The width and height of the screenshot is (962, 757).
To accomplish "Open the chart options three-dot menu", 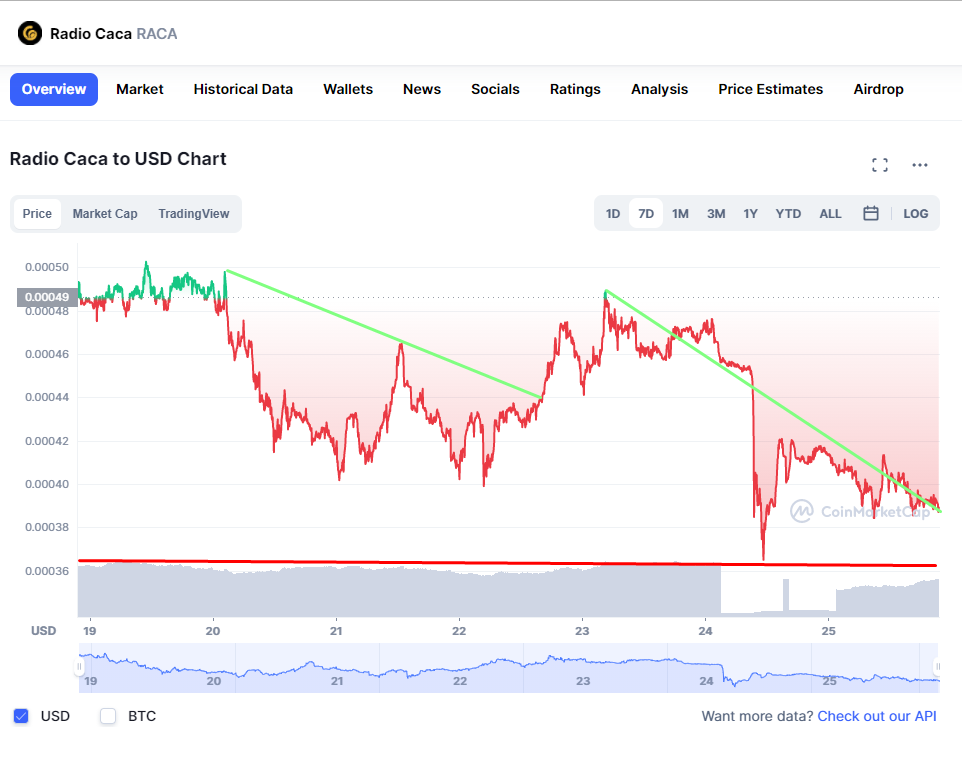I will (920, 164).
